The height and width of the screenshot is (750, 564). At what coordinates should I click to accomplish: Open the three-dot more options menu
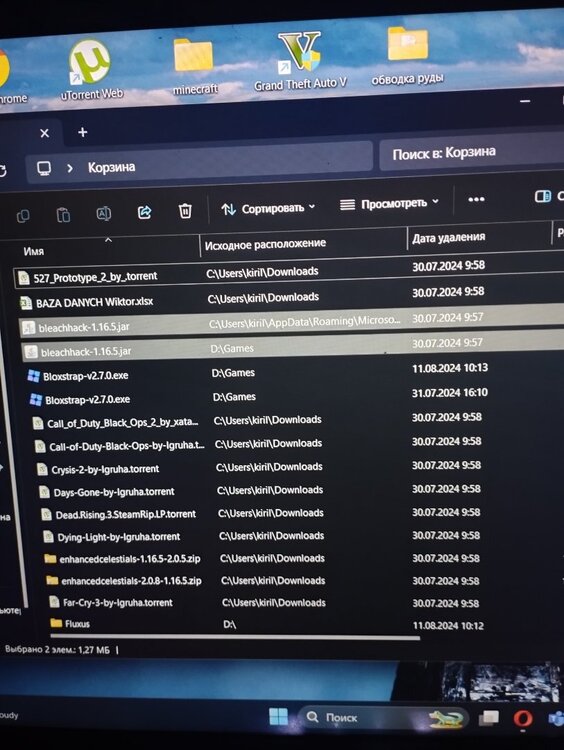tap(476, 199)
